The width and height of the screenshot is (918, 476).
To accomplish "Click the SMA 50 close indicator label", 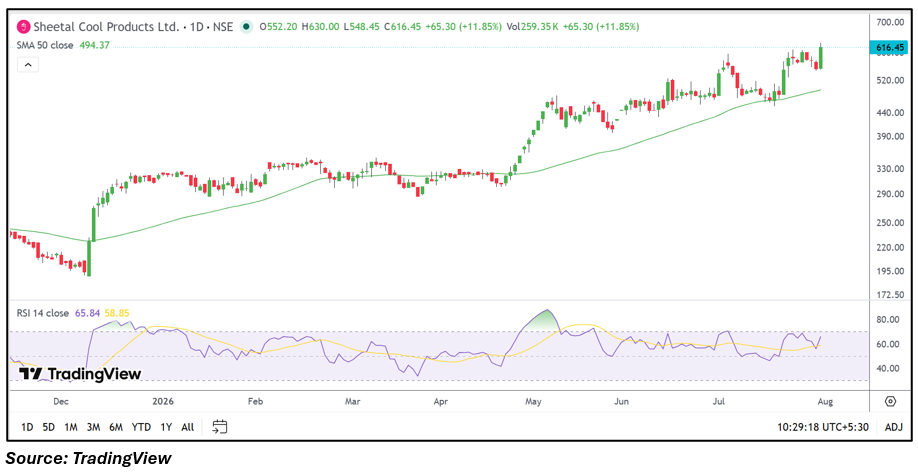I will (45, 45).
